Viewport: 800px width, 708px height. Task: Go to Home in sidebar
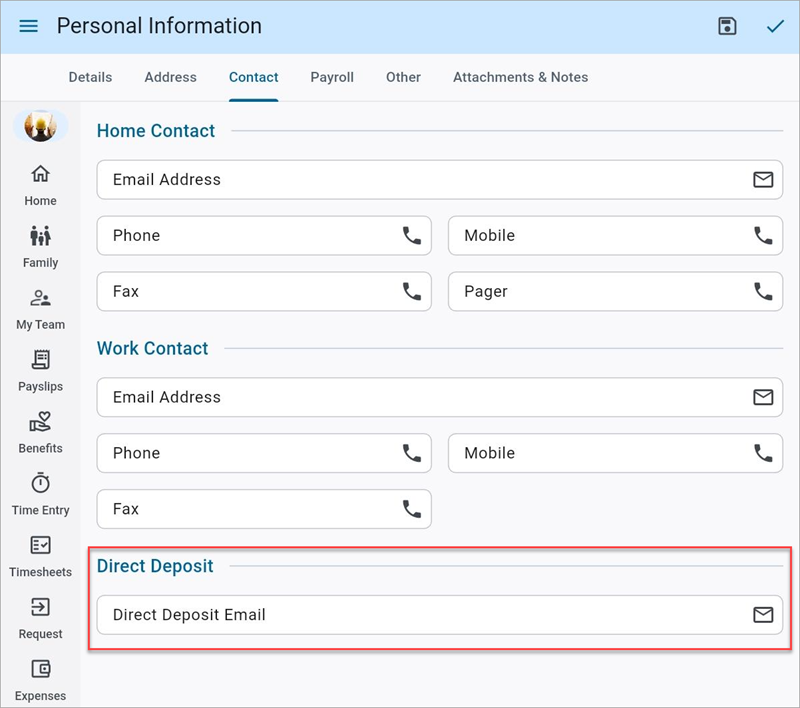(40, 185)
